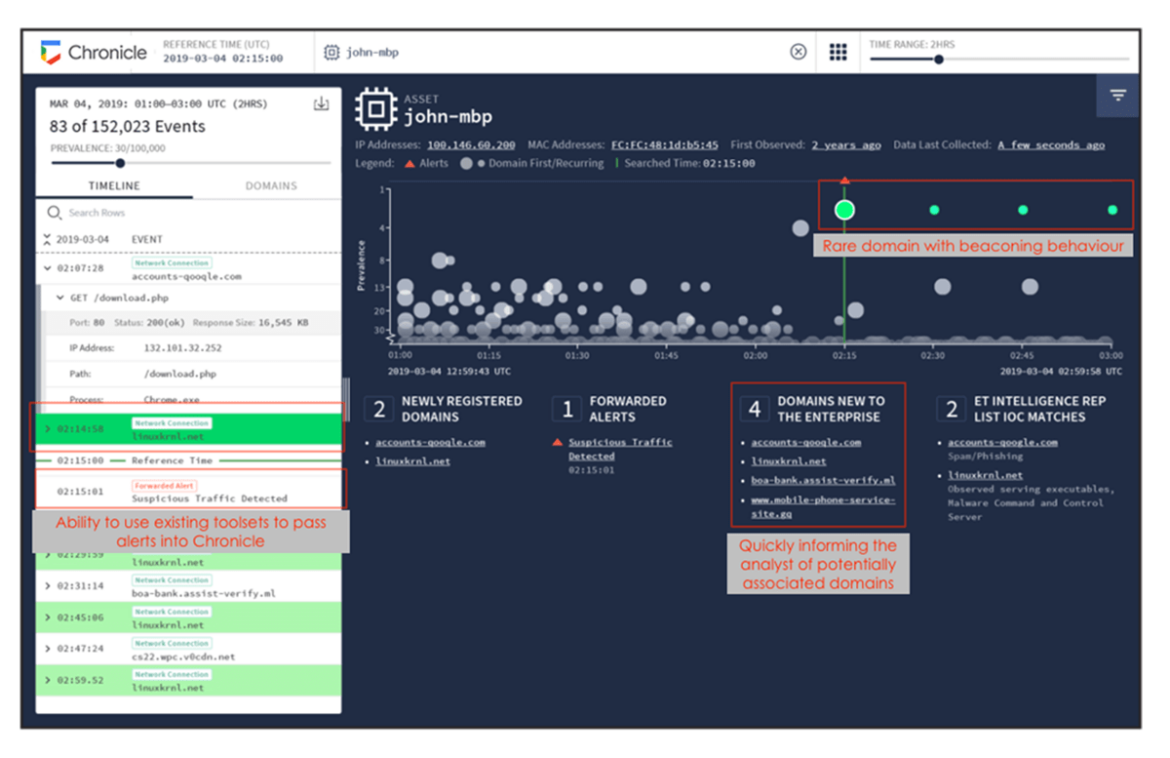This screenshot has height=758, width=1170.
Task: Collapse the GET /download.php details
Action: (60, 298)
